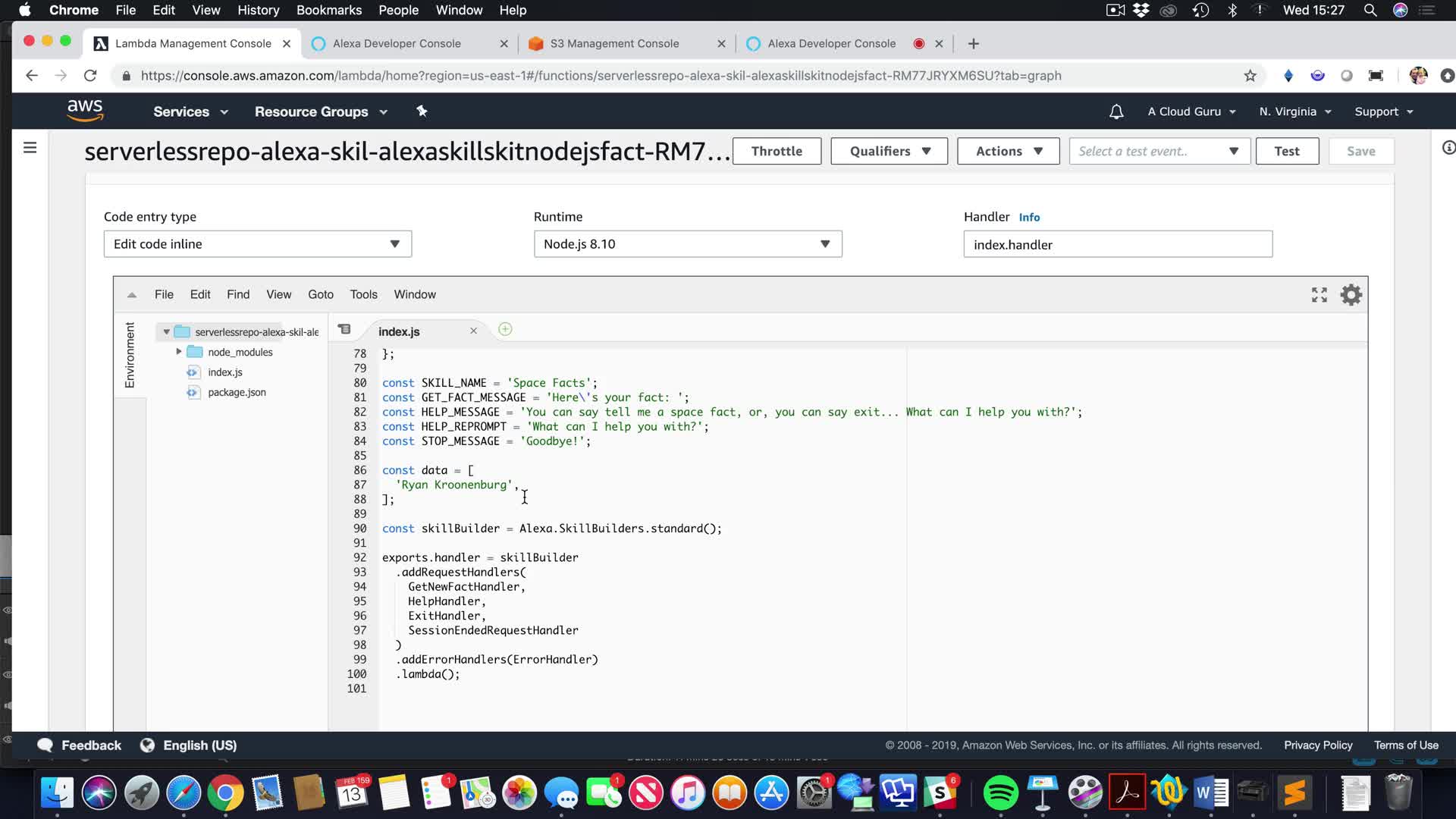Toggle editor fullscreen mode icon
The image size is (1456, 819).
coord(1319,295)
